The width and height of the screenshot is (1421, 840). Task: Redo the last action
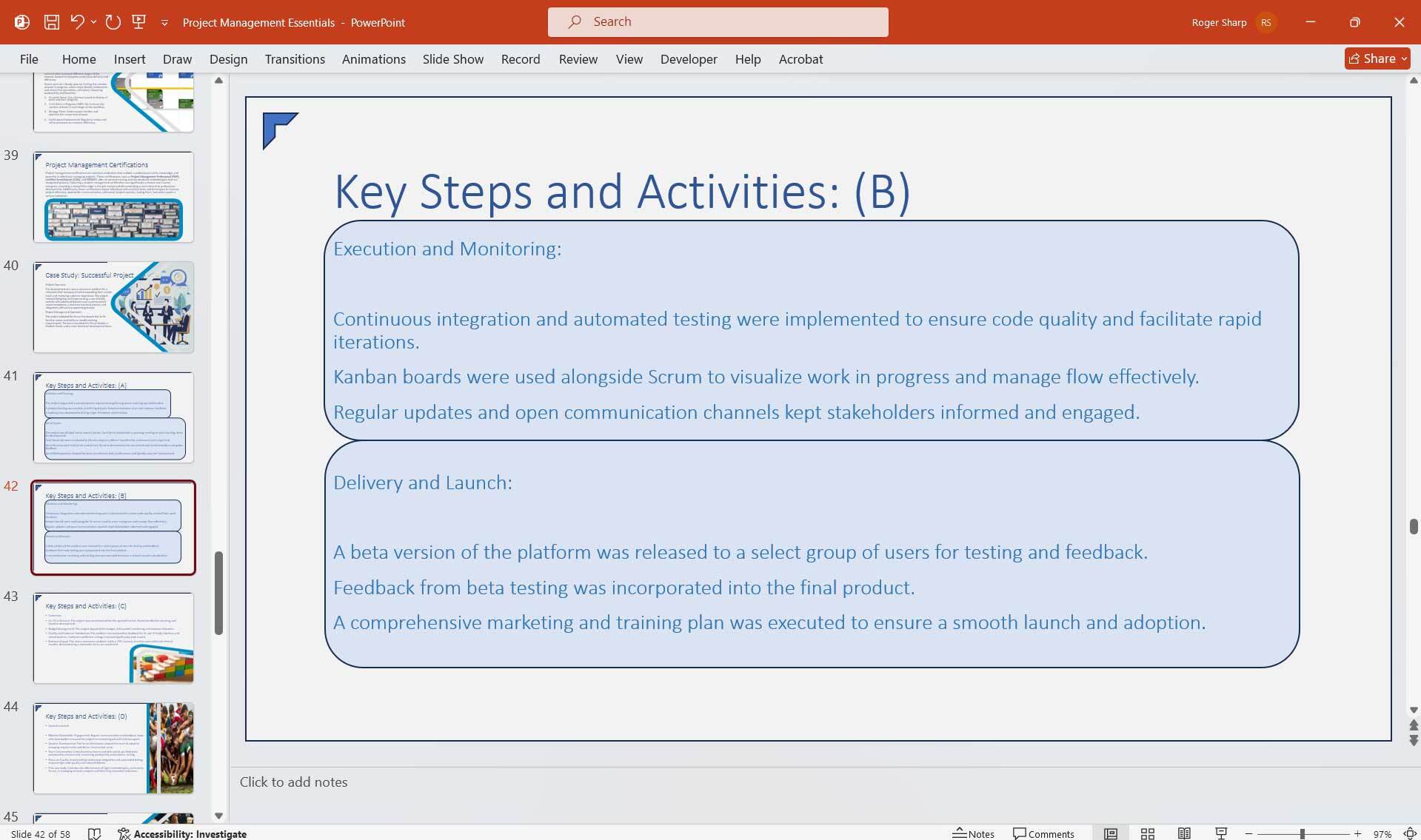113,21
